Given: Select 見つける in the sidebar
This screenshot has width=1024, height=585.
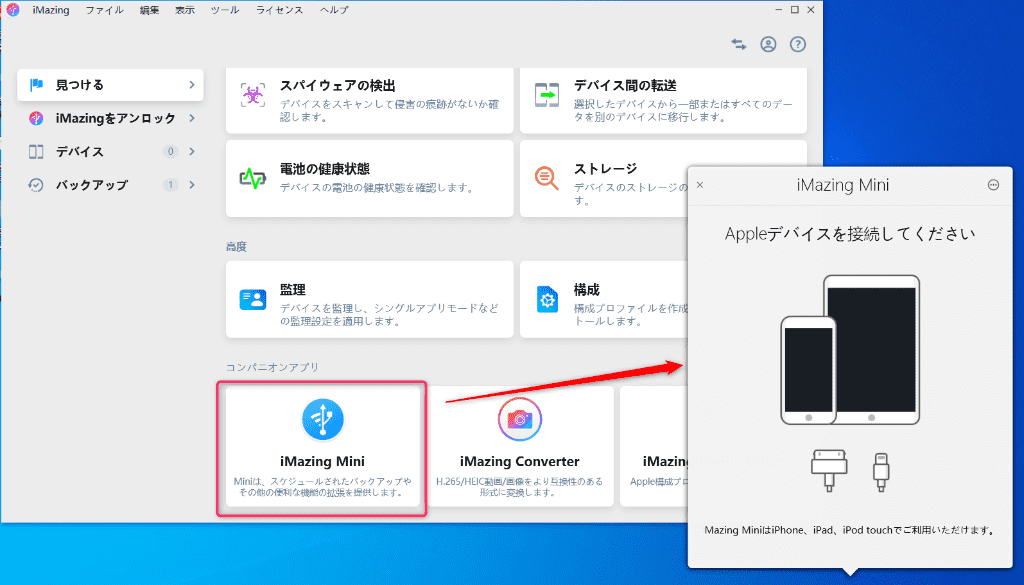Looking at the screenshot, I should coord(110,85).
